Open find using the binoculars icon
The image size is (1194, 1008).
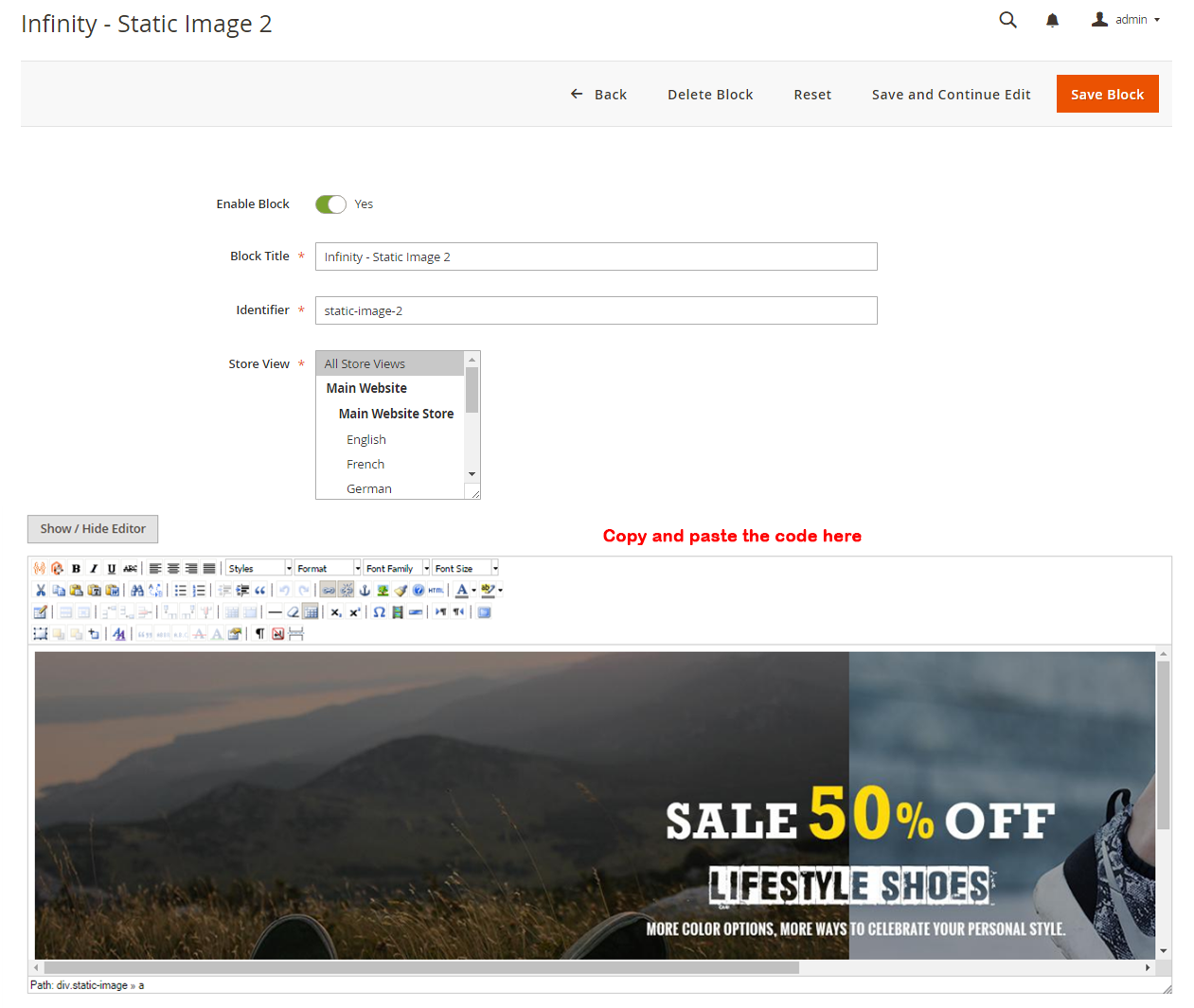click(x=137, y=591)
